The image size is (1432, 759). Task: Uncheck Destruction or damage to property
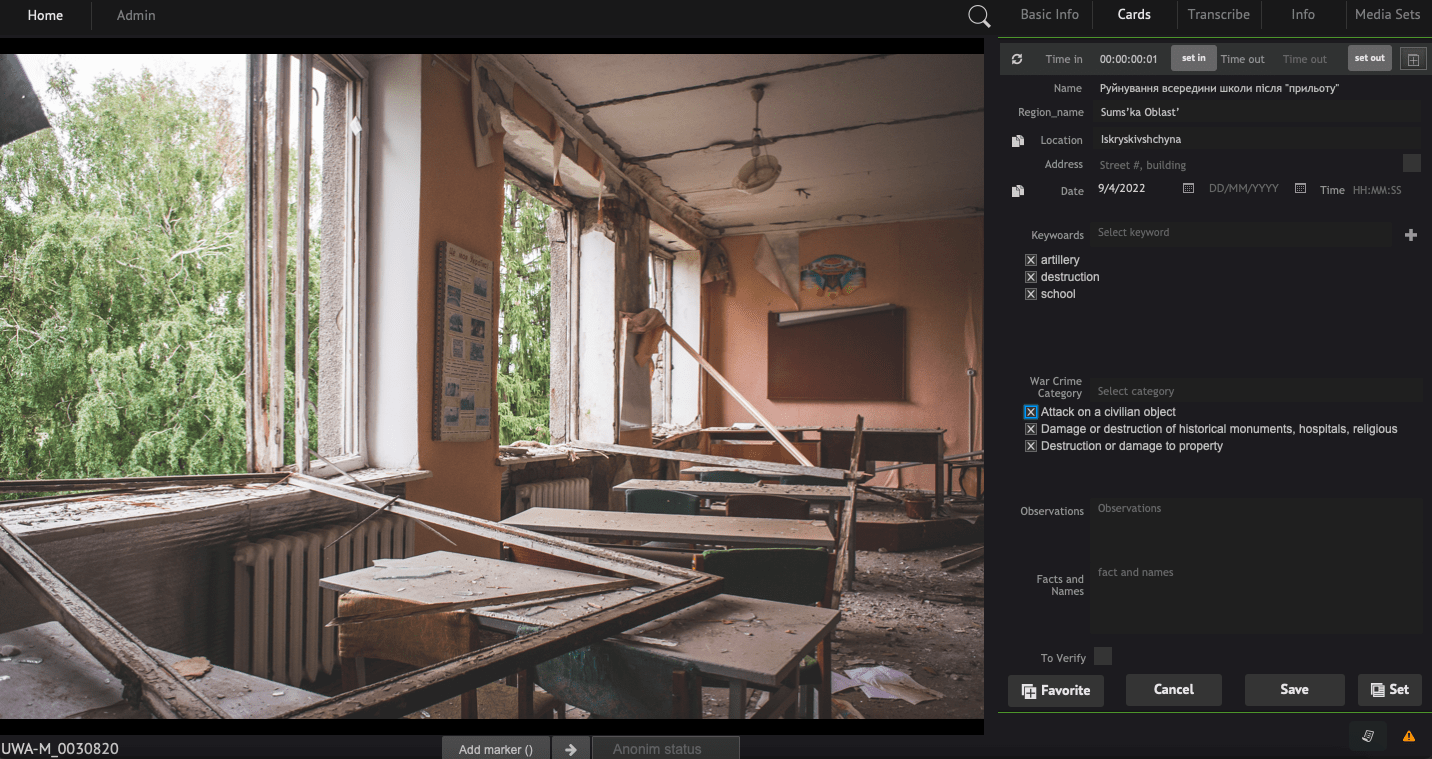pos(1031,446)
